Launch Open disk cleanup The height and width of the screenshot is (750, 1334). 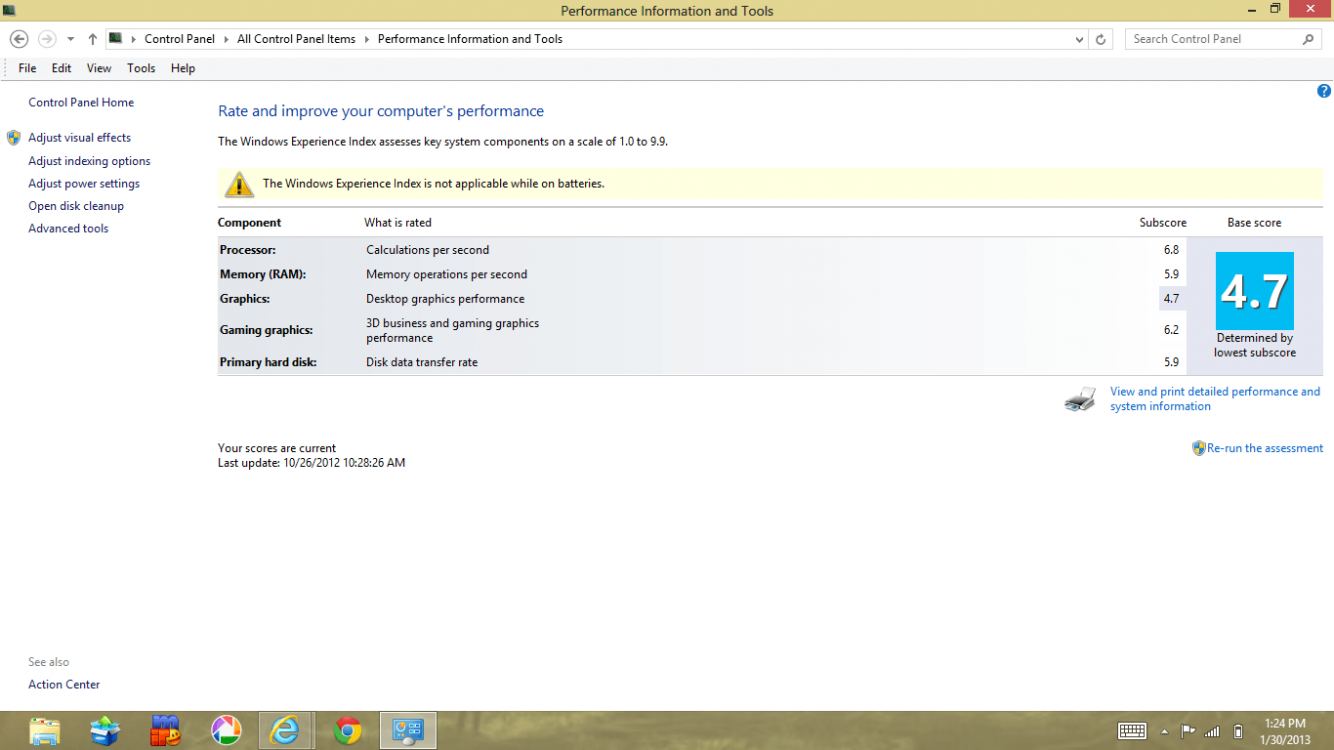click(76, 206)
